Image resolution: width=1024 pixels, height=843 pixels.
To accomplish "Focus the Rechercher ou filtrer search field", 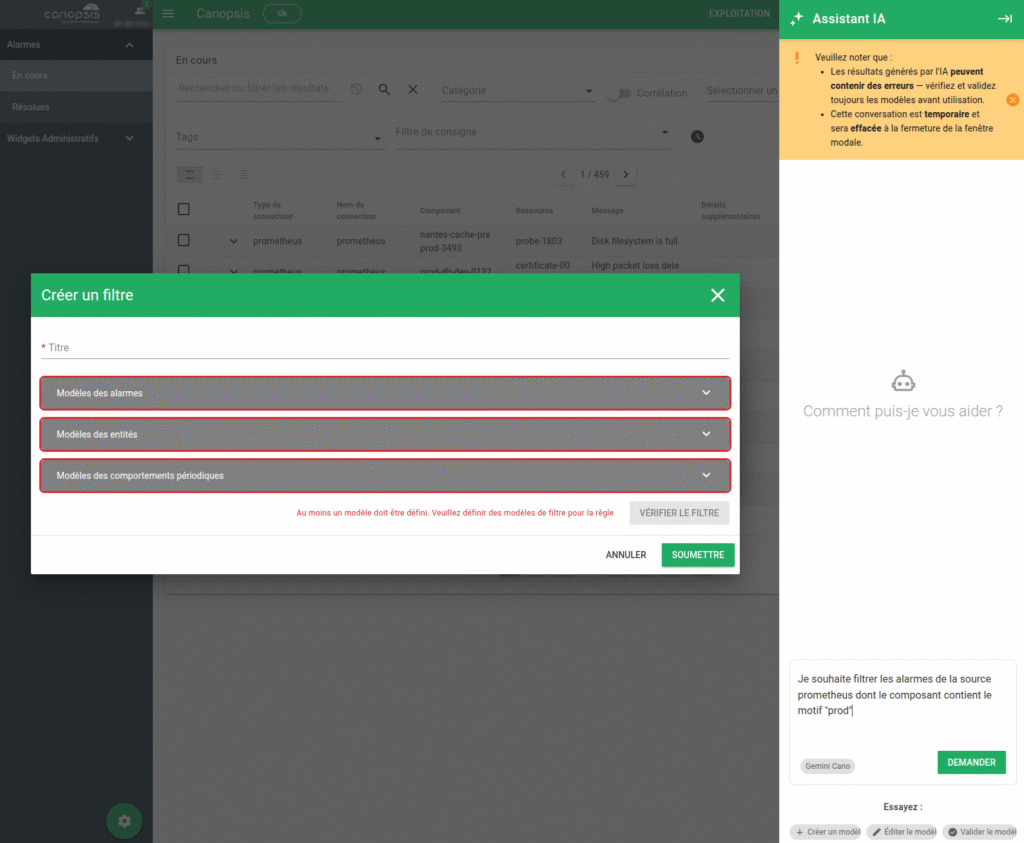I will point(259,89).
